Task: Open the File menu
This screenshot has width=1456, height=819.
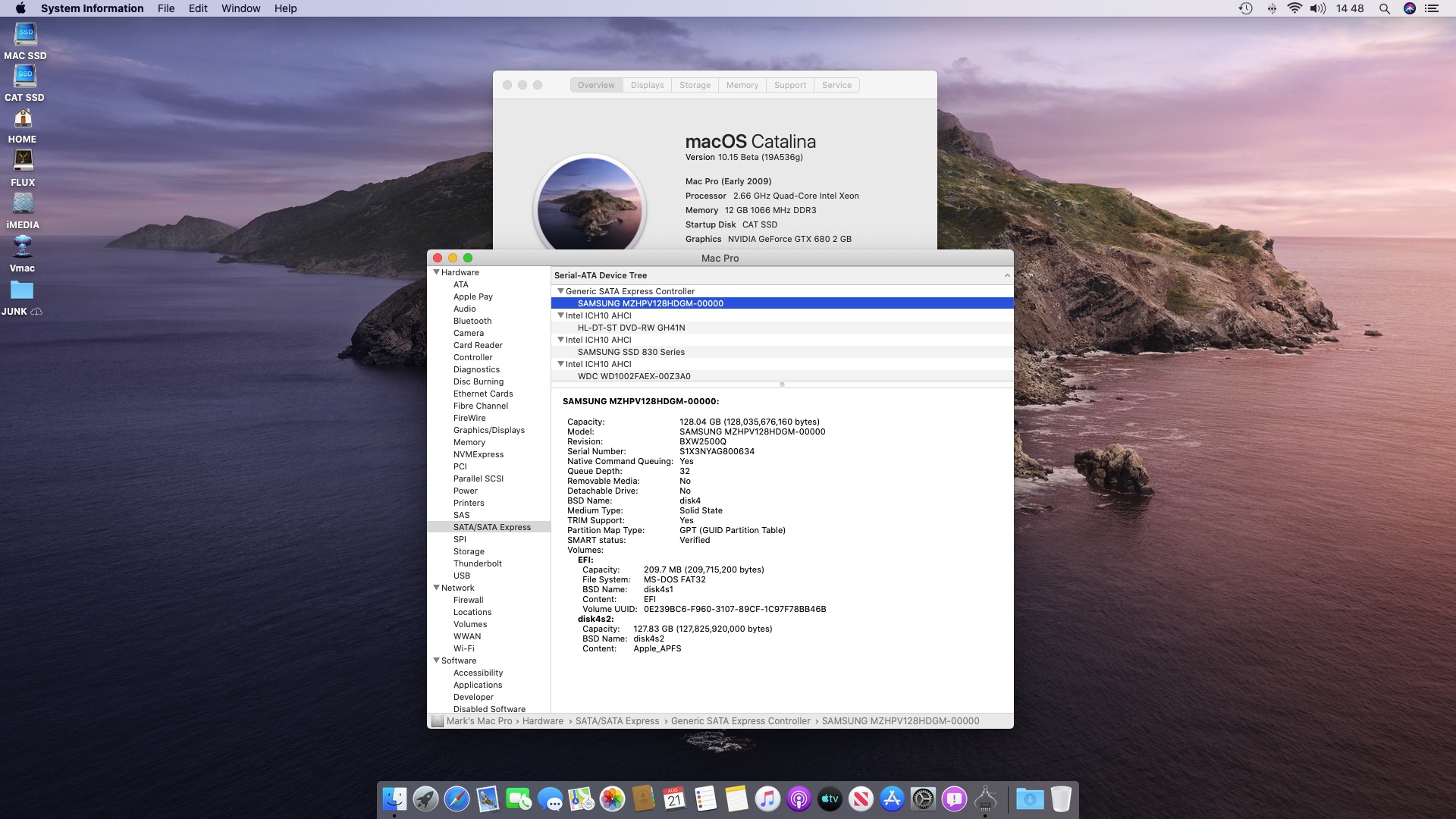Action: [166, 8]
